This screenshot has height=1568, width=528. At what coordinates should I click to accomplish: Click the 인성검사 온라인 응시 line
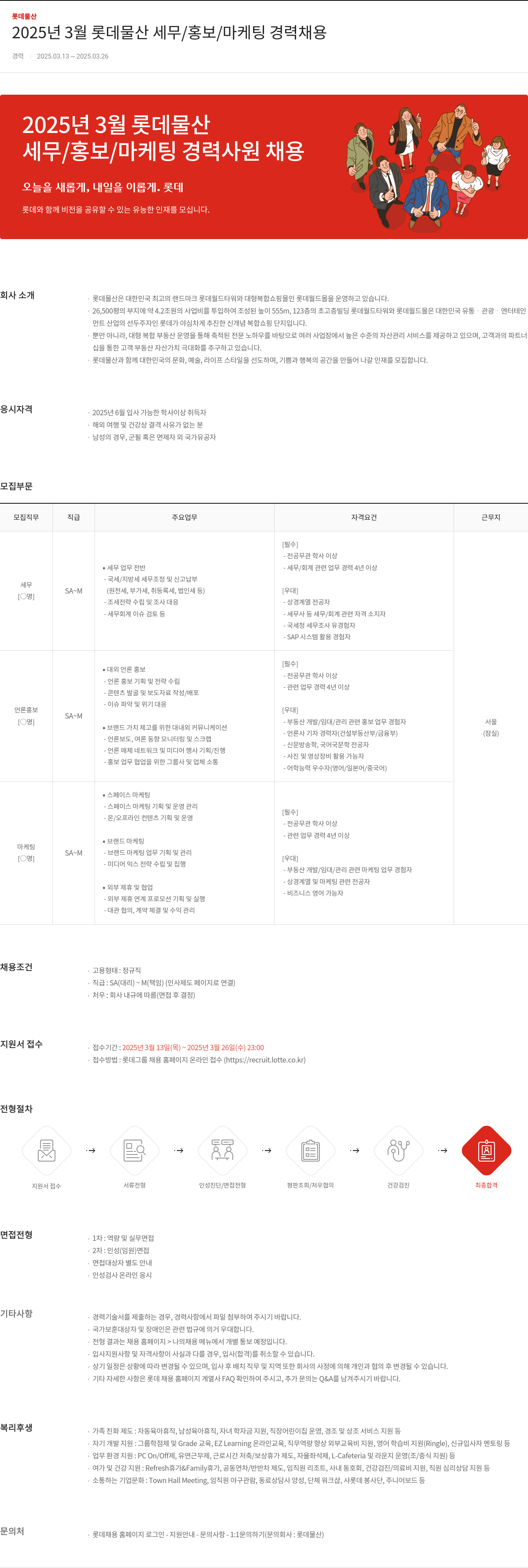pos(121,1275)
